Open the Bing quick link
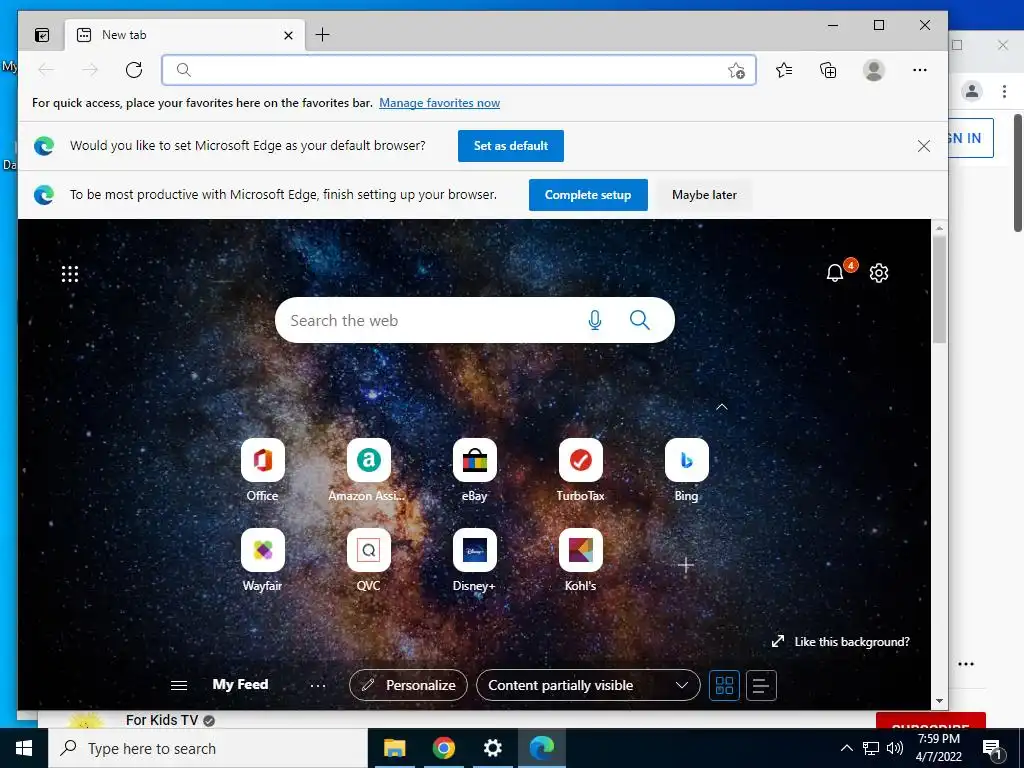 (686, 470)
